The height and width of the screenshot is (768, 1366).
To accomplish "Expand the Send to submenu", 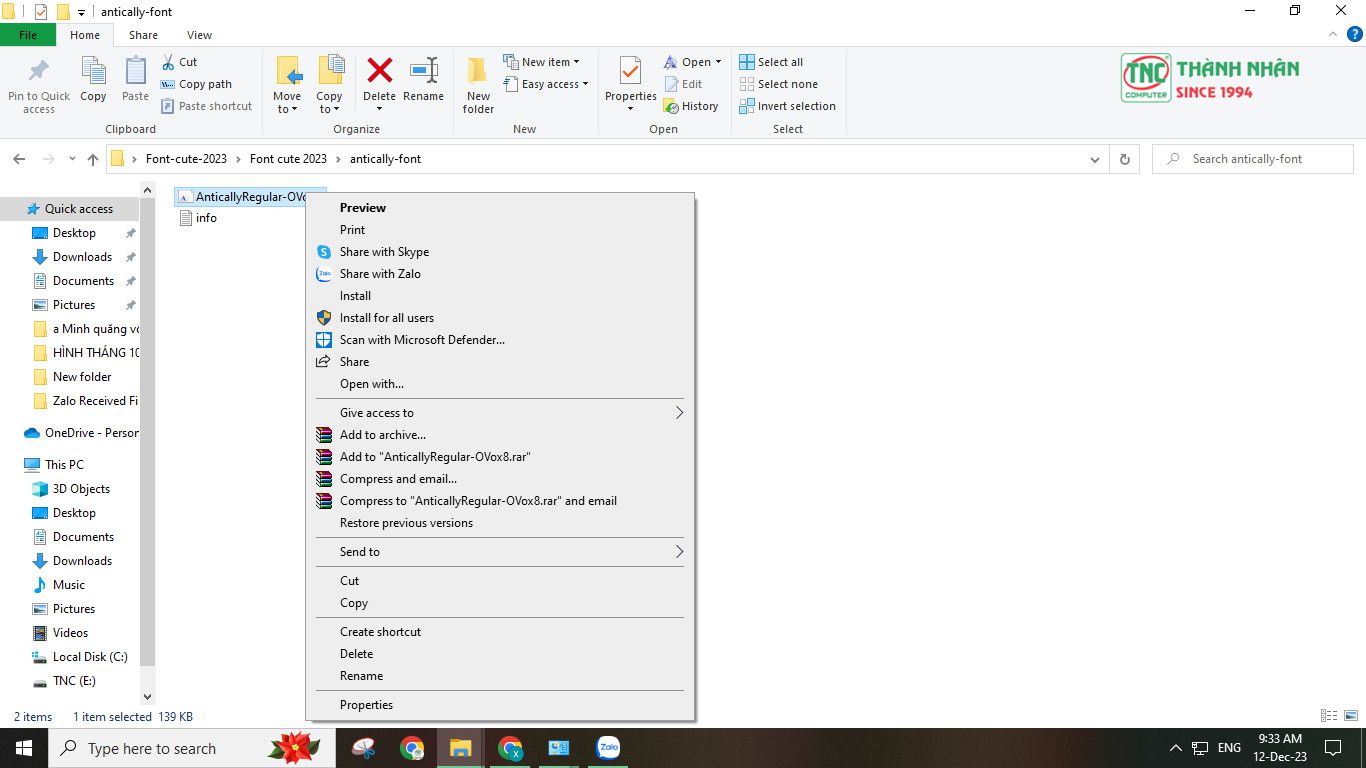I will (x=500, y=552).
